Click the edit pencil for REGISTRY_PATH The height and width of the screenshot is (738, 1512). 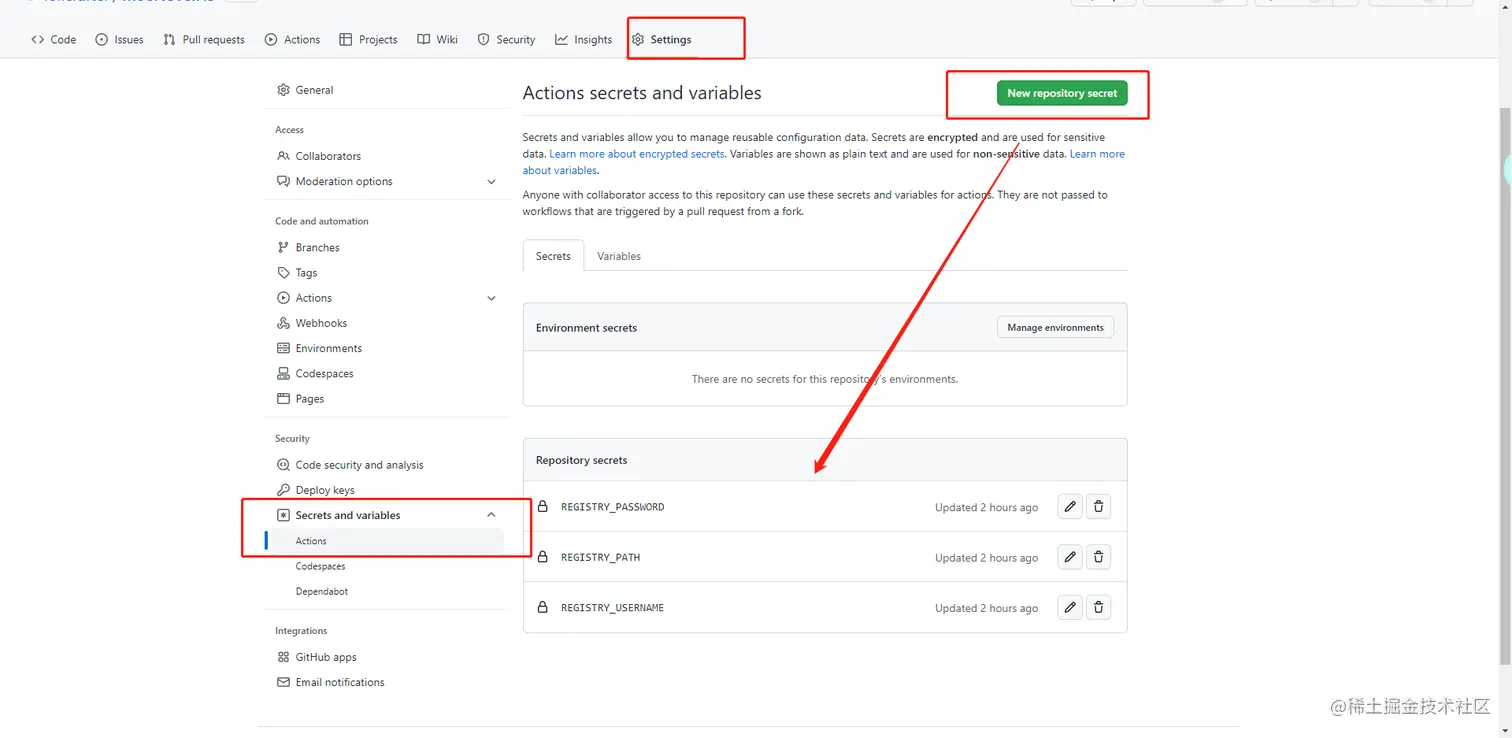1070,557
